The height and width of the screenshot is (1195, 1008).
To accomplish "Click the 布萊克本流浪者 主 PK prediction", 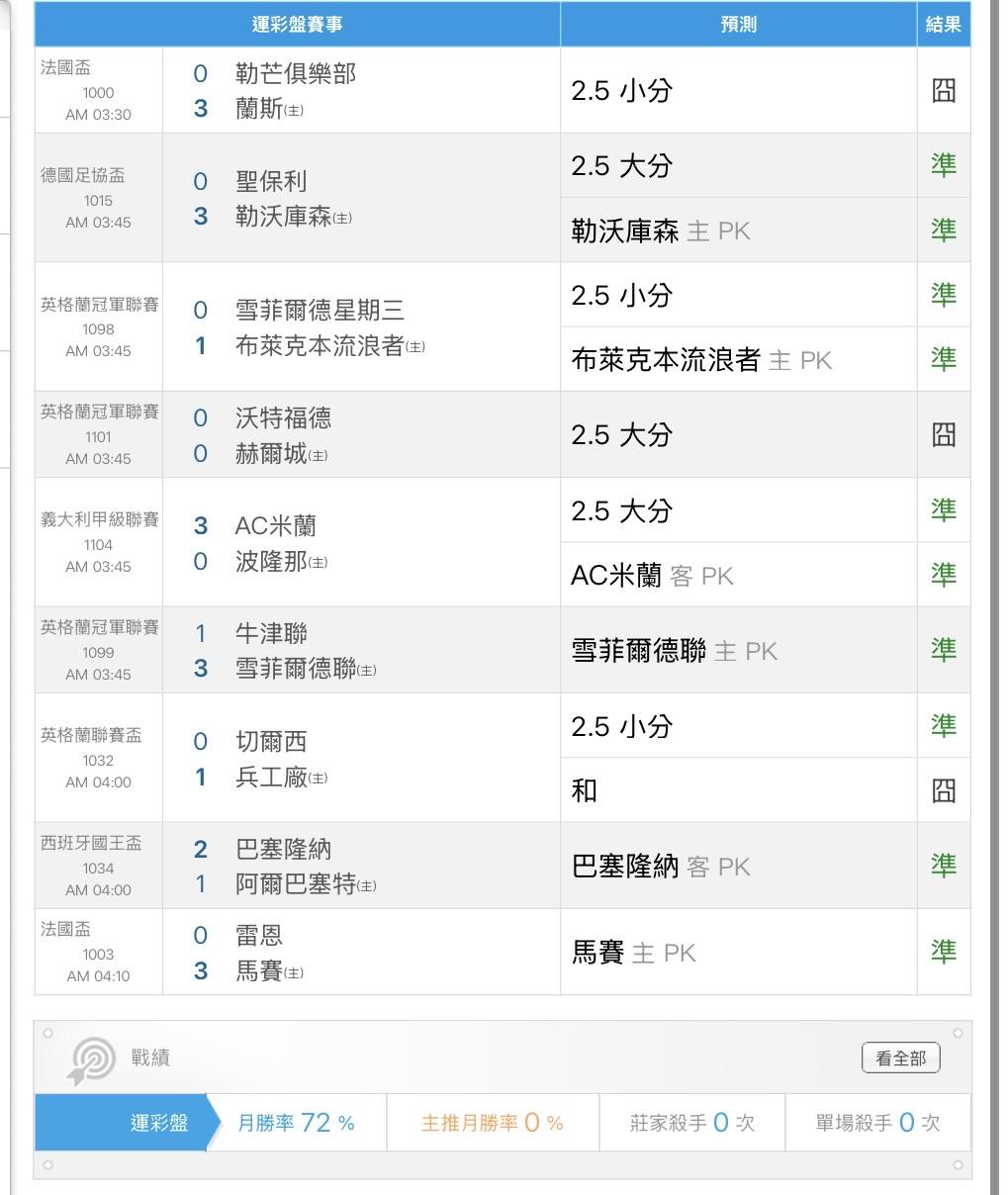I will tap(701, 360).
